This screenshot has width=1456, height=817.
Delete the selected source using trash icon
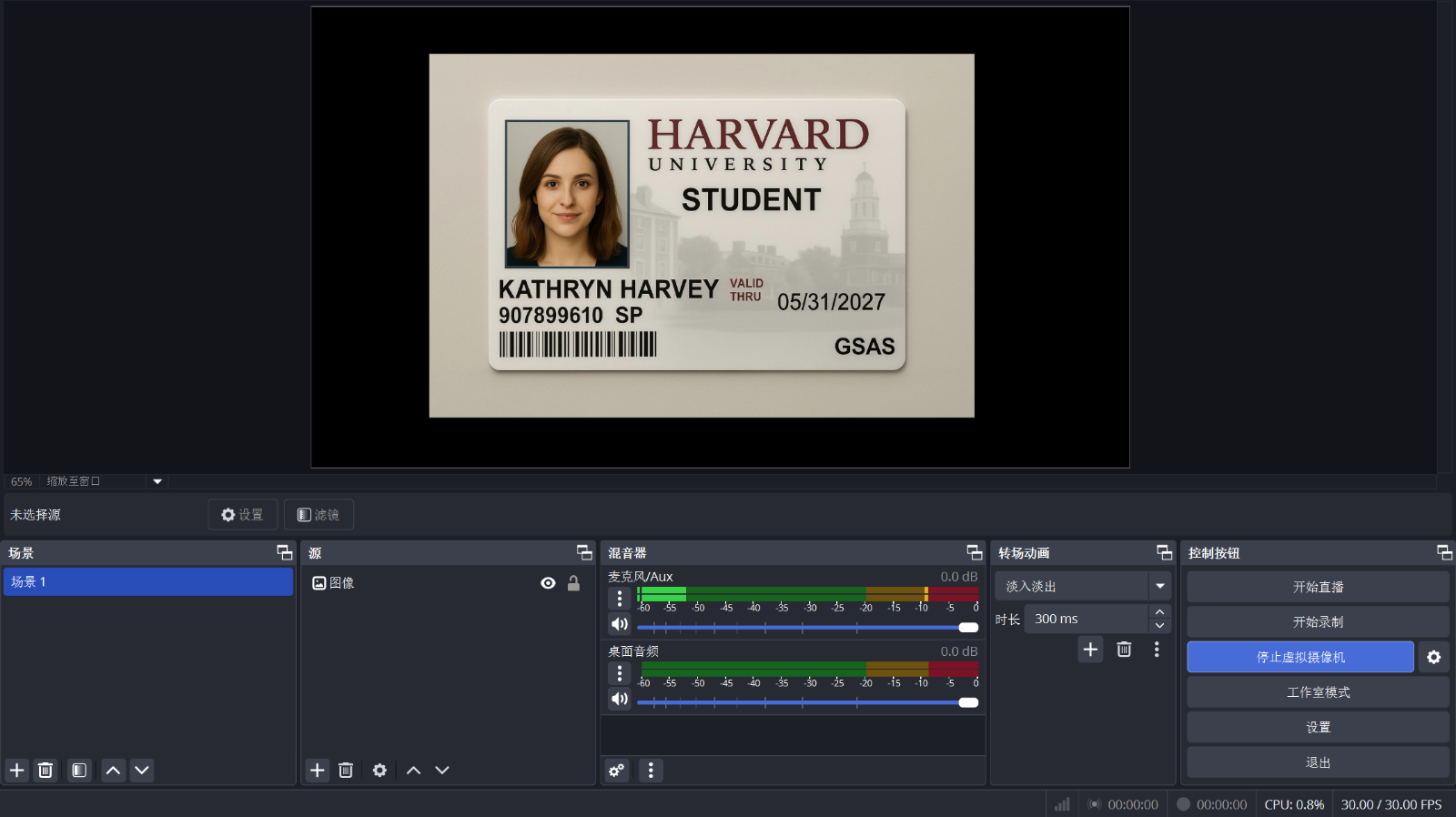346,771
